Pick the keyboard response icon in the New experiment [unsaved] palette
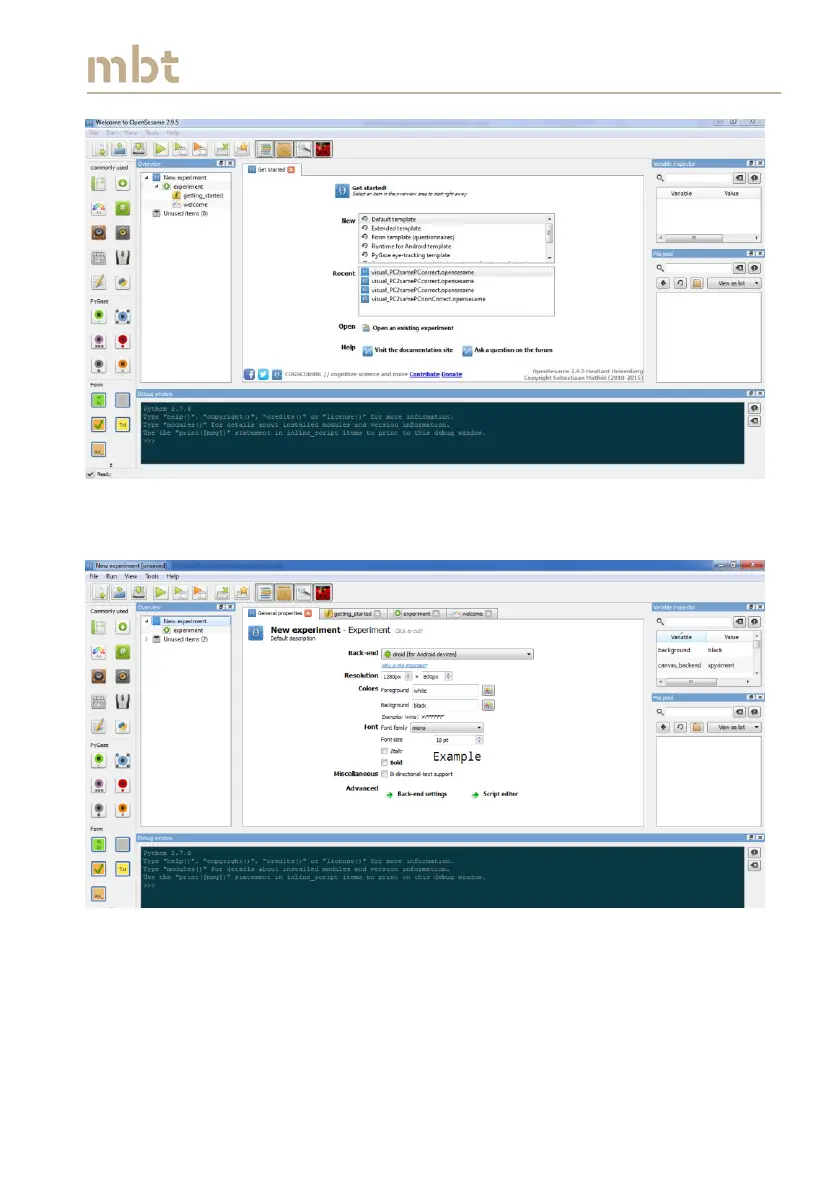 pos(99,701)
